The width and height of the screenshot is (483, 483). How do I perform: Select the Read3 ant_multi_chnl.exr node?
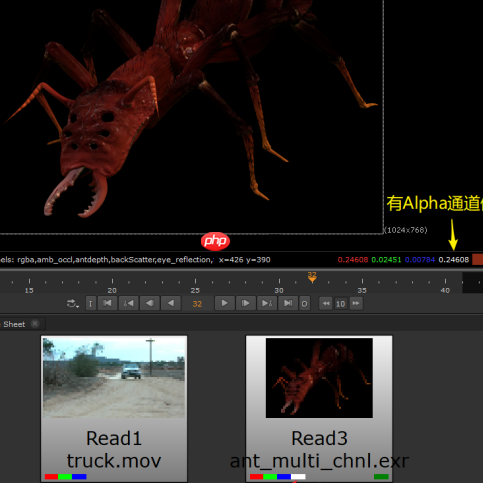point(319,409)
